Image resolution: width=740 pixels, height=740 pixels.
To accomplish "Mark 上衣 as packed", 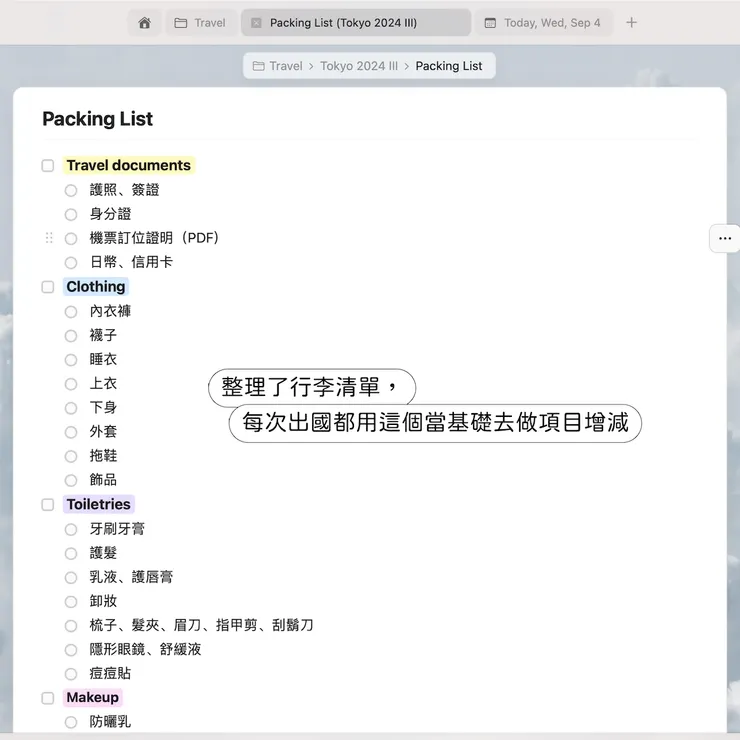I will tap(71, 384).
